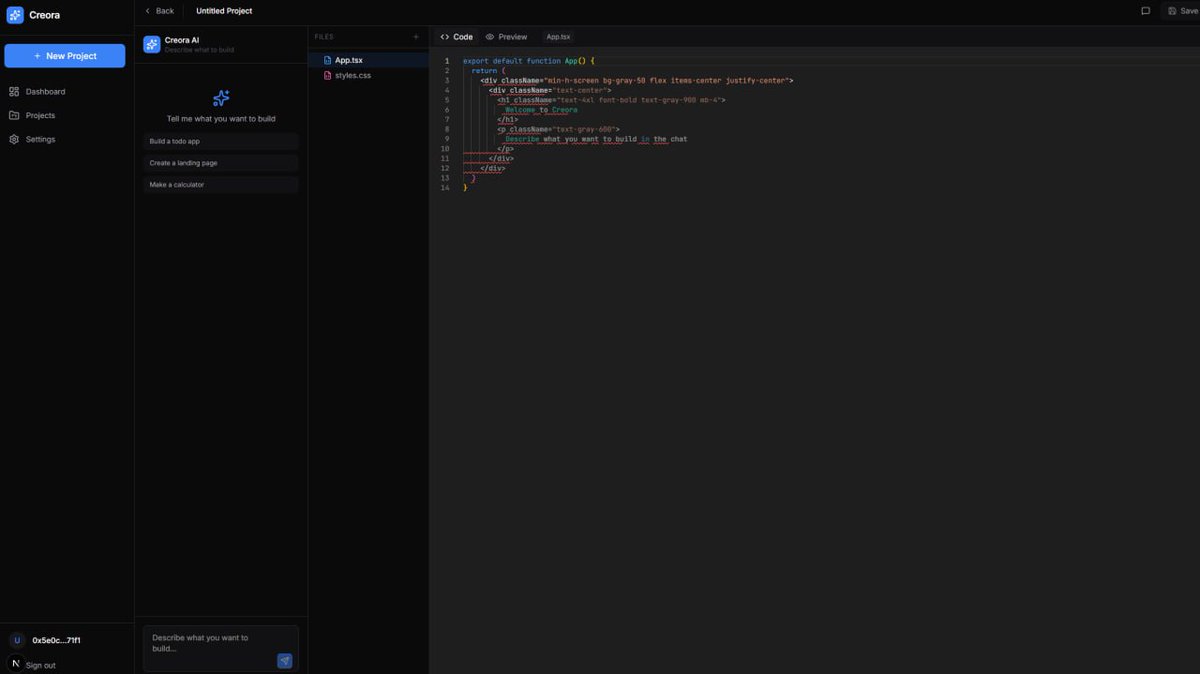The height and width of the screenshot is (674, 1200).
Task: Click the sparkle AI icon above the prompt
Action: click(220, 97)
